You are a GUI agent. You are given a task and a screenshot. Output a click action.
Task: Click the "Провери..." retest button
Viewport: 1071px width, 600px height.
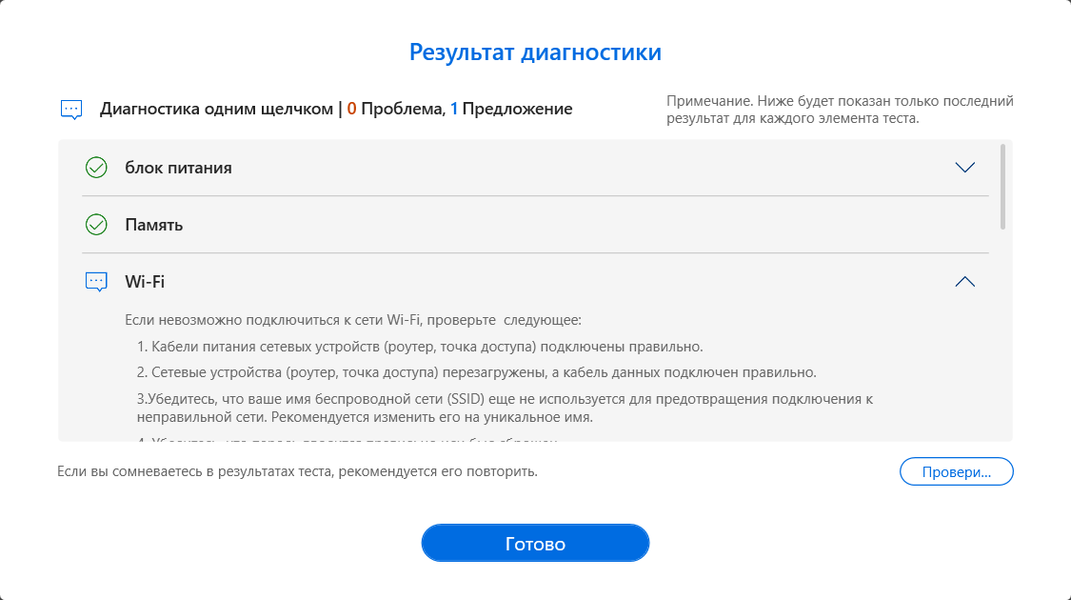click(x=956, y=471)
